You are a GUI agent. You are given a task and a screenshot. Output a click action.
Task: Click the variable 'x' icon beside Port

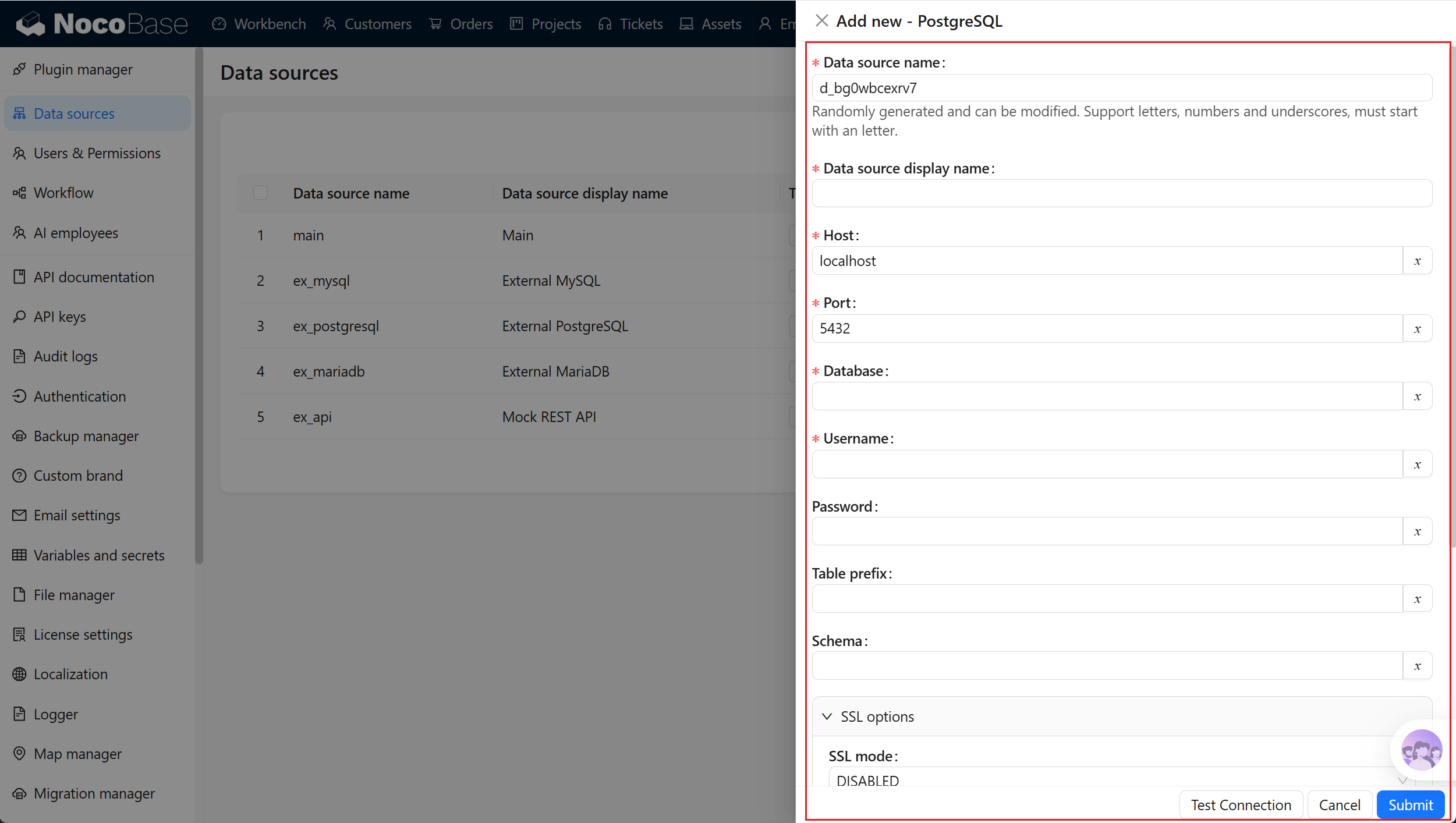pos(1417,329)
